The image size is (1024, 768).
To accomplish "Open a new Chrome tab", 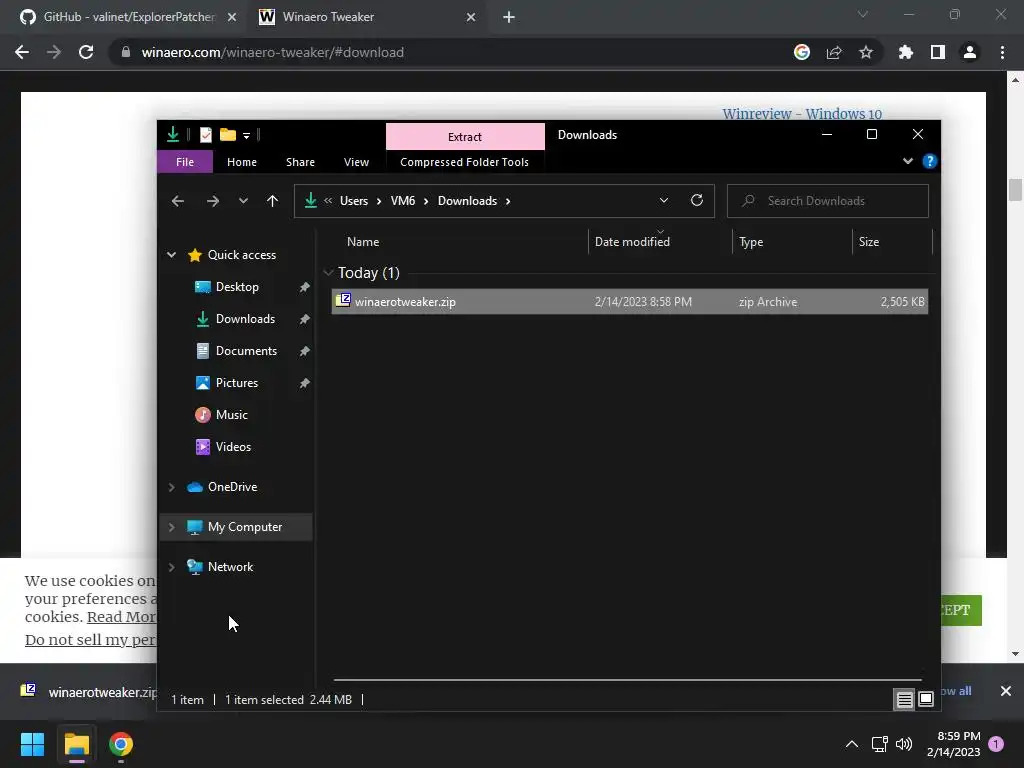I will click(509, 17).
